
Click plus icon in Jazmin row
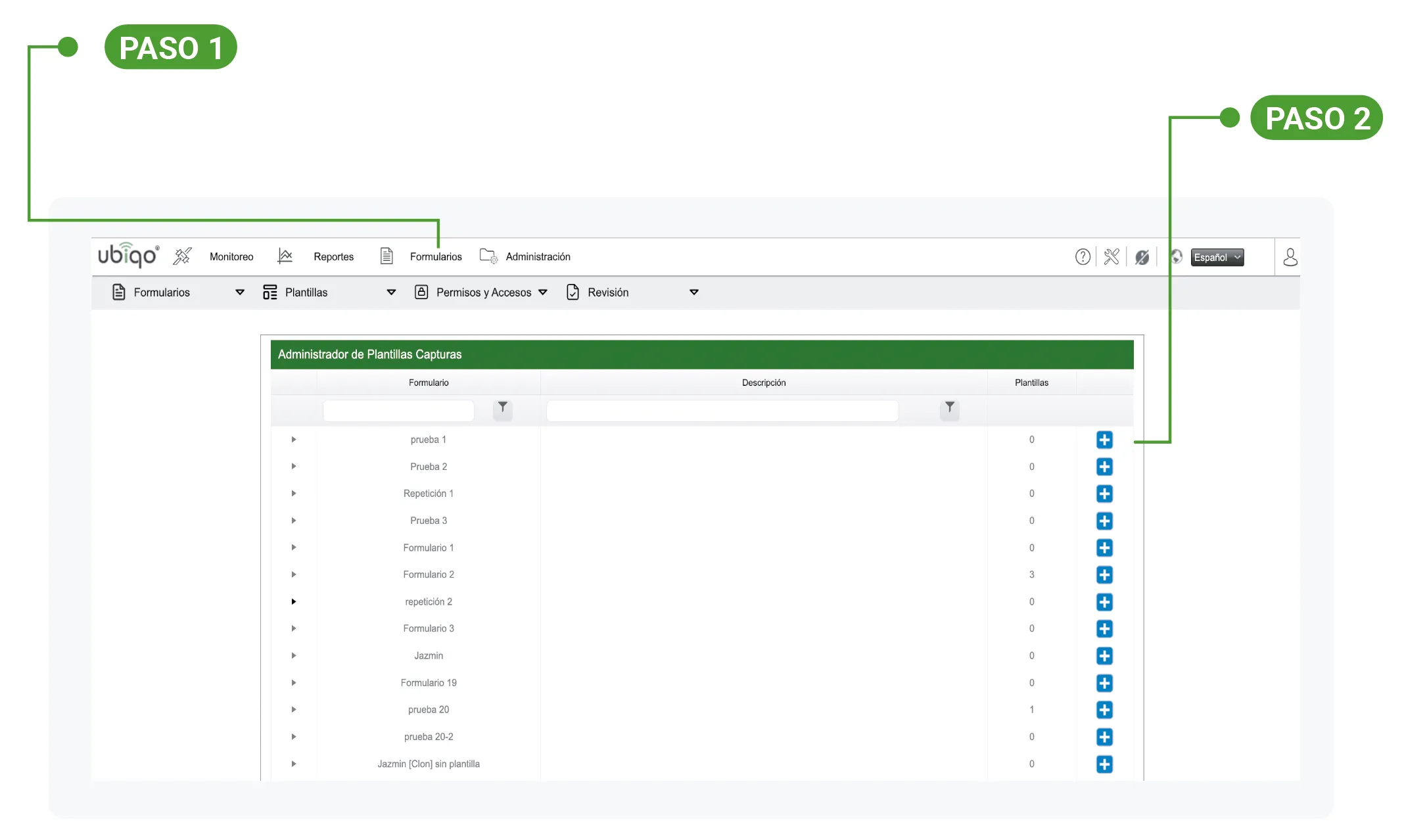(1104, 656)
